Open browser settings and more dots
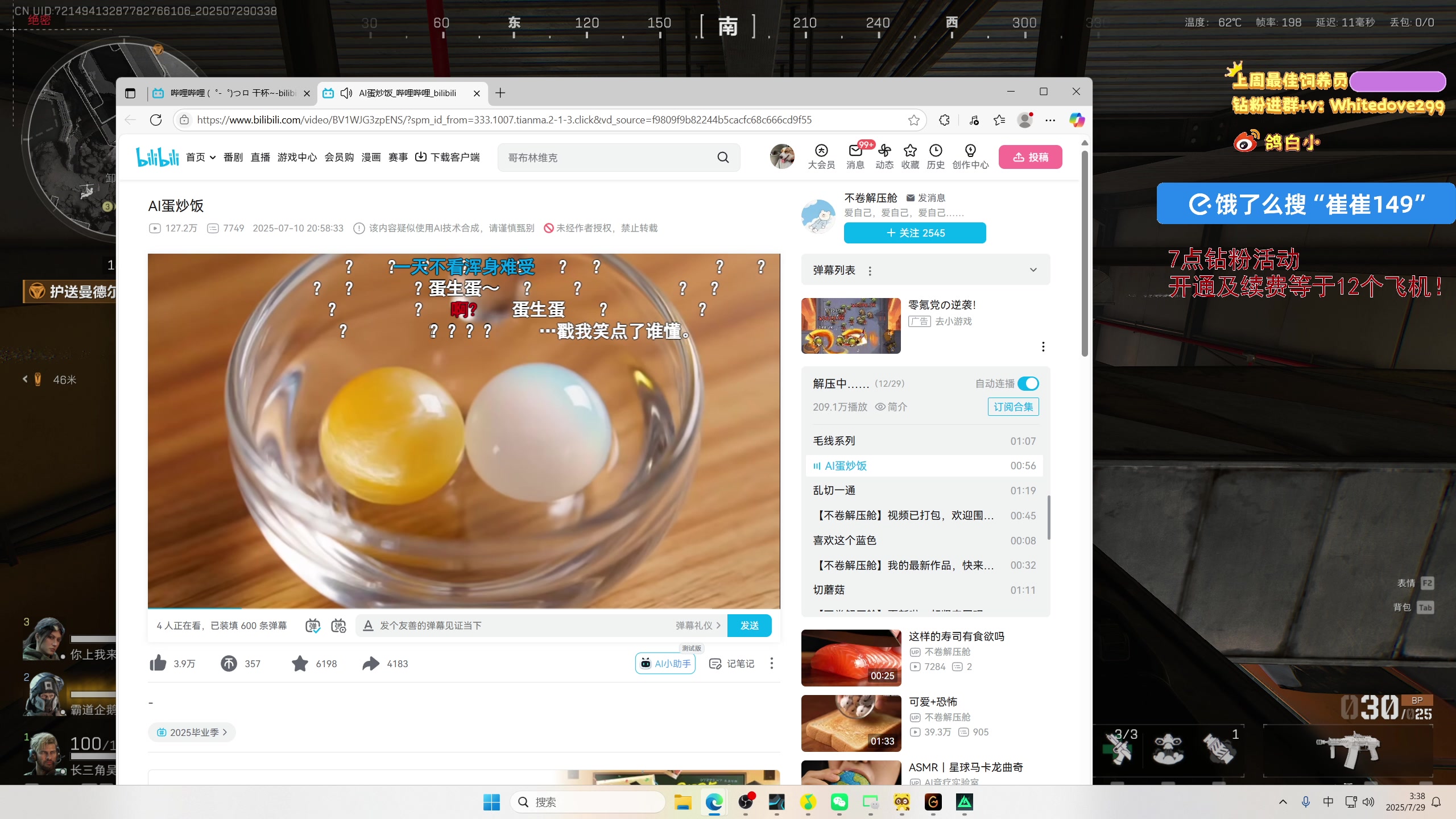 [1050, 120]
